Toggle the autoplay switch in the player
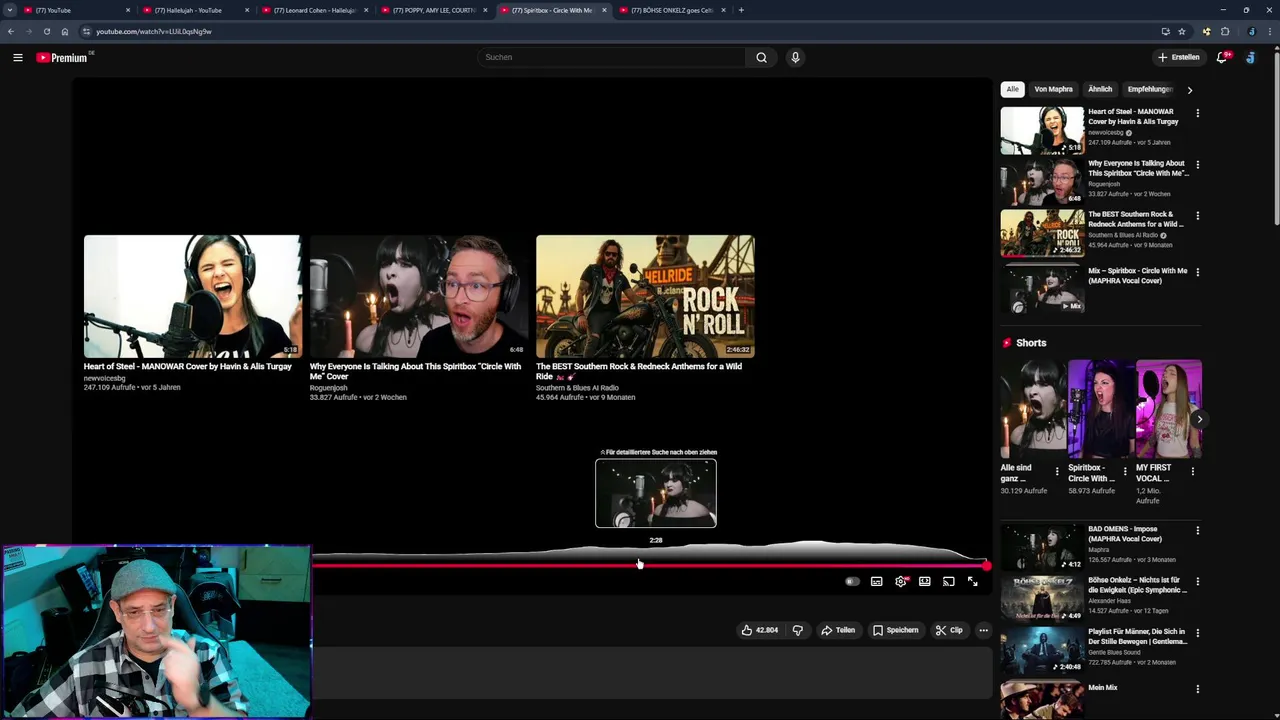 pyautogui.click(x=852, y=581)
